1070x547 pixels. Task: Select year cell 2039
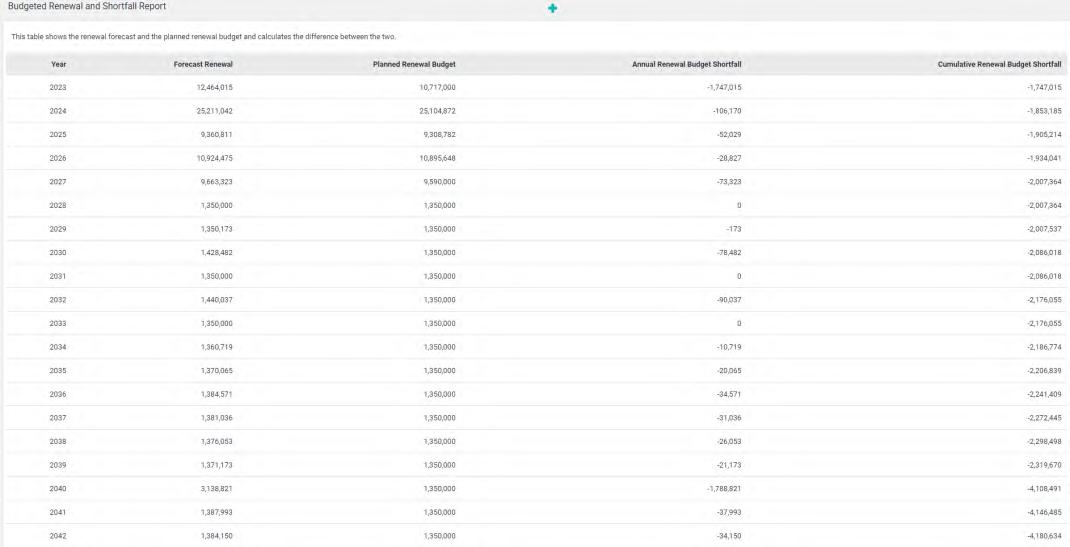[58, 465]
